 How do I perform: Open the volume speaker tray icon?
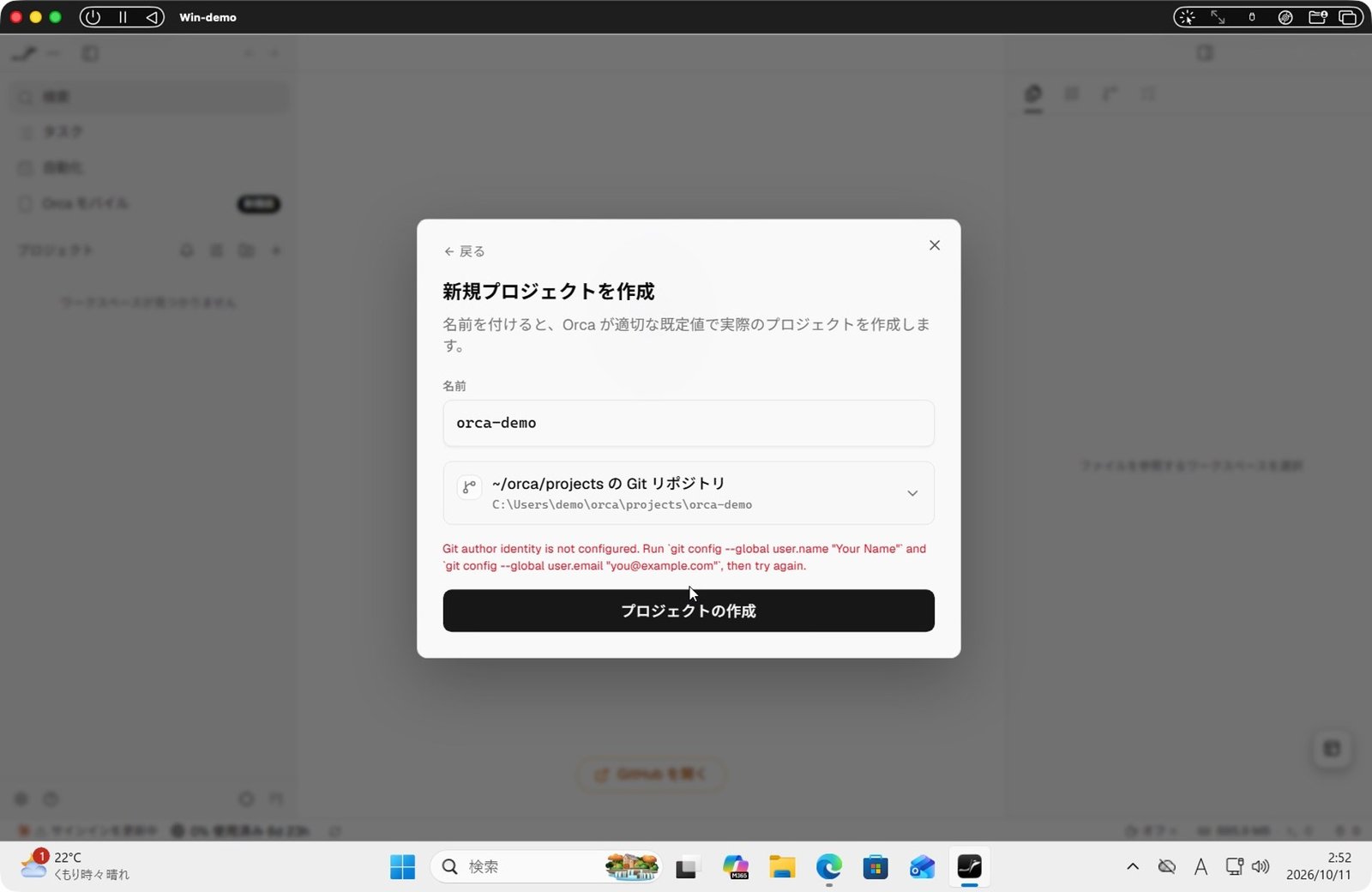tap(1261, 866)
